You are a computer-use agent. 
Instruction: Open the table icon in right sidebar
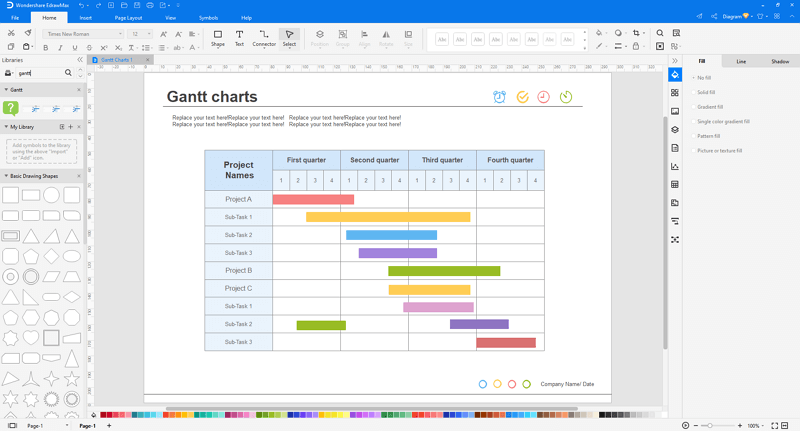(x=675, y=185)
